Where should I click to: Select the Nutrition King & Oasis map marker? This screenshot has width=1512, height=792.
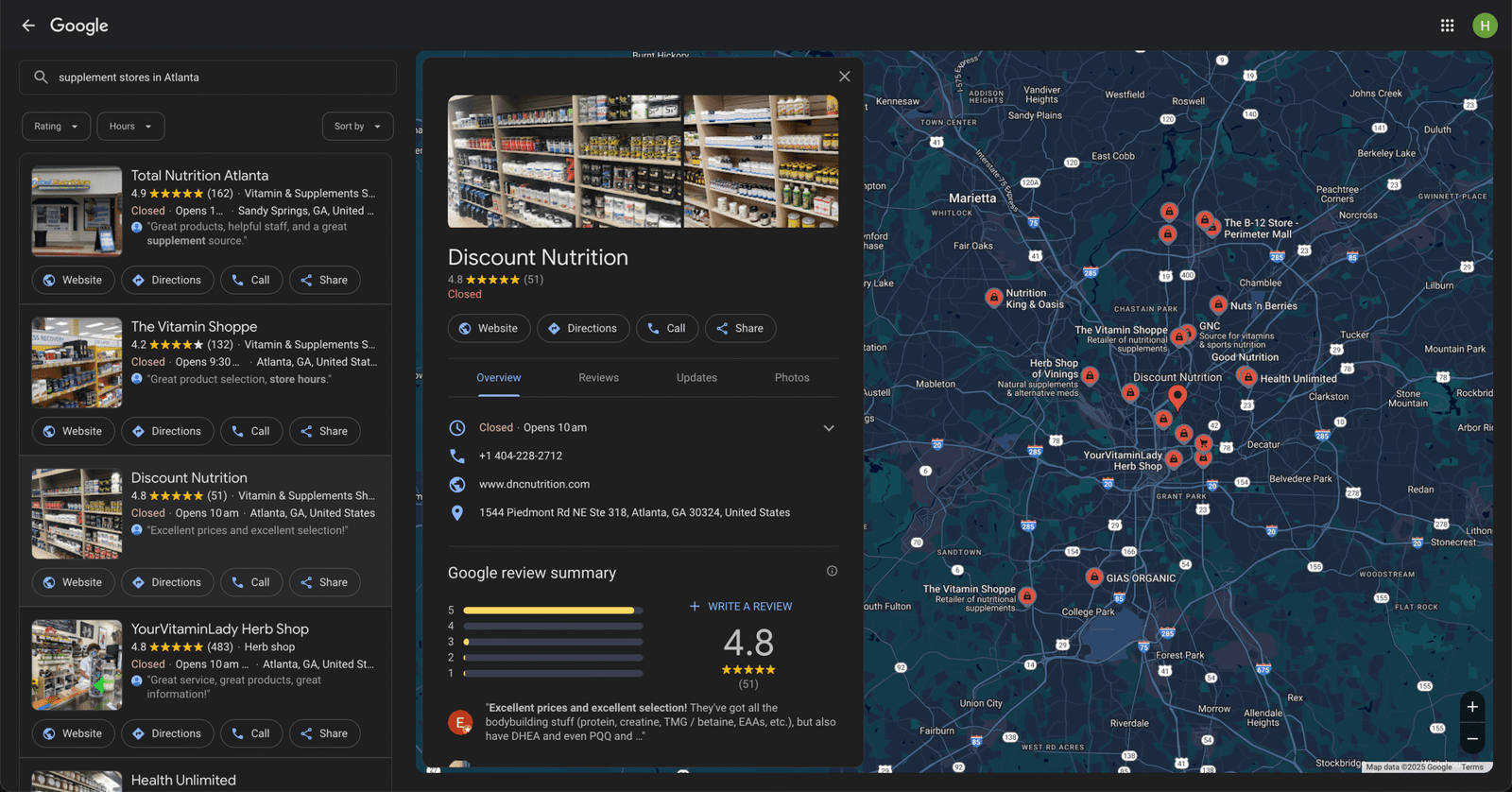click(x=993, y=298)
